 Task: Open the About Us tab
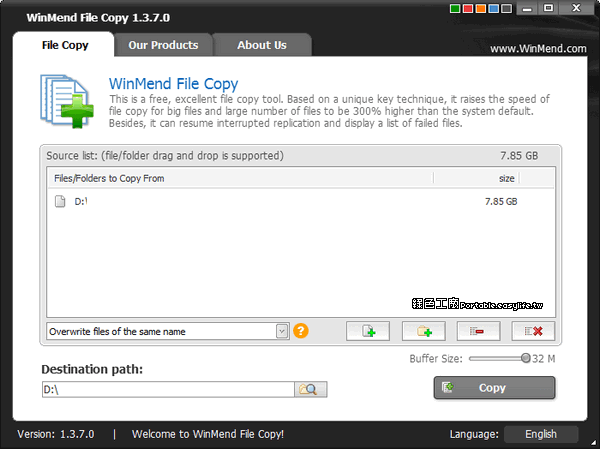[x=262, y=45]
